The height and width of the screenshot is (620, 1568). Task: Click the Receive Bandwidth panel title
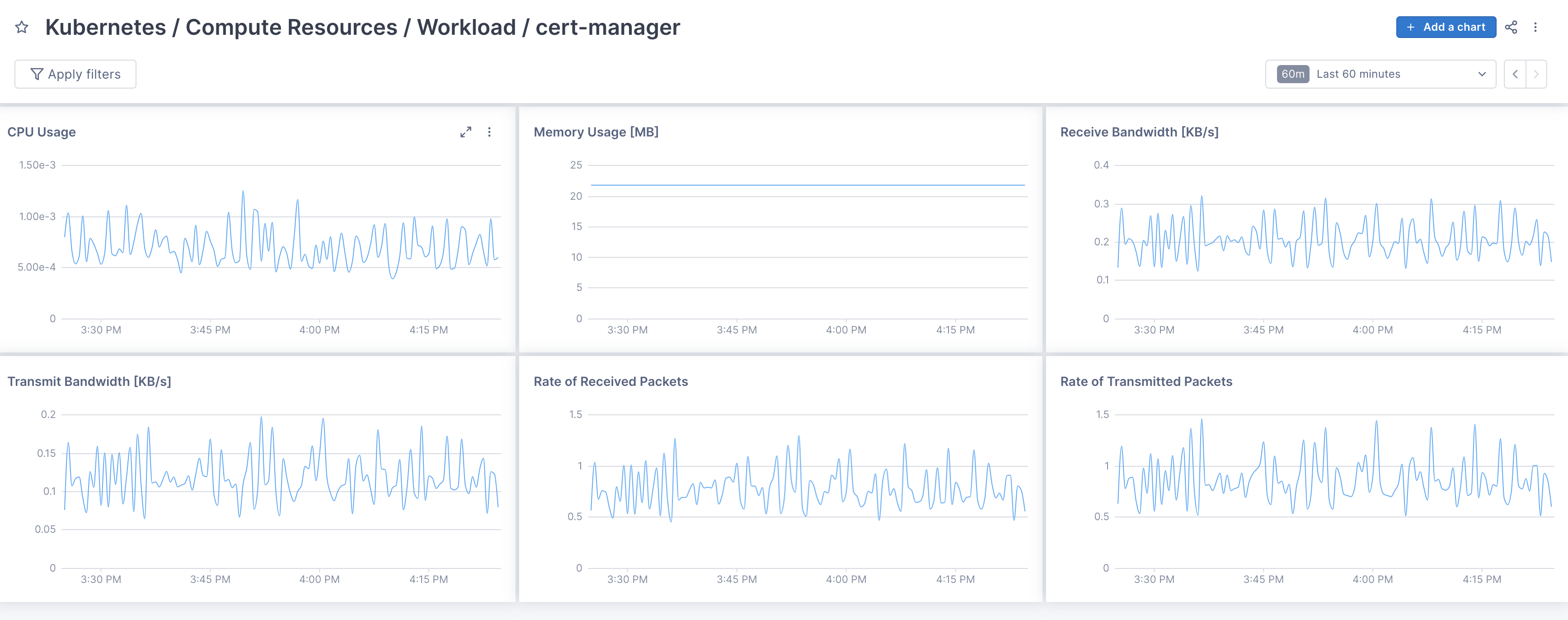click(x=1140, y=132)
